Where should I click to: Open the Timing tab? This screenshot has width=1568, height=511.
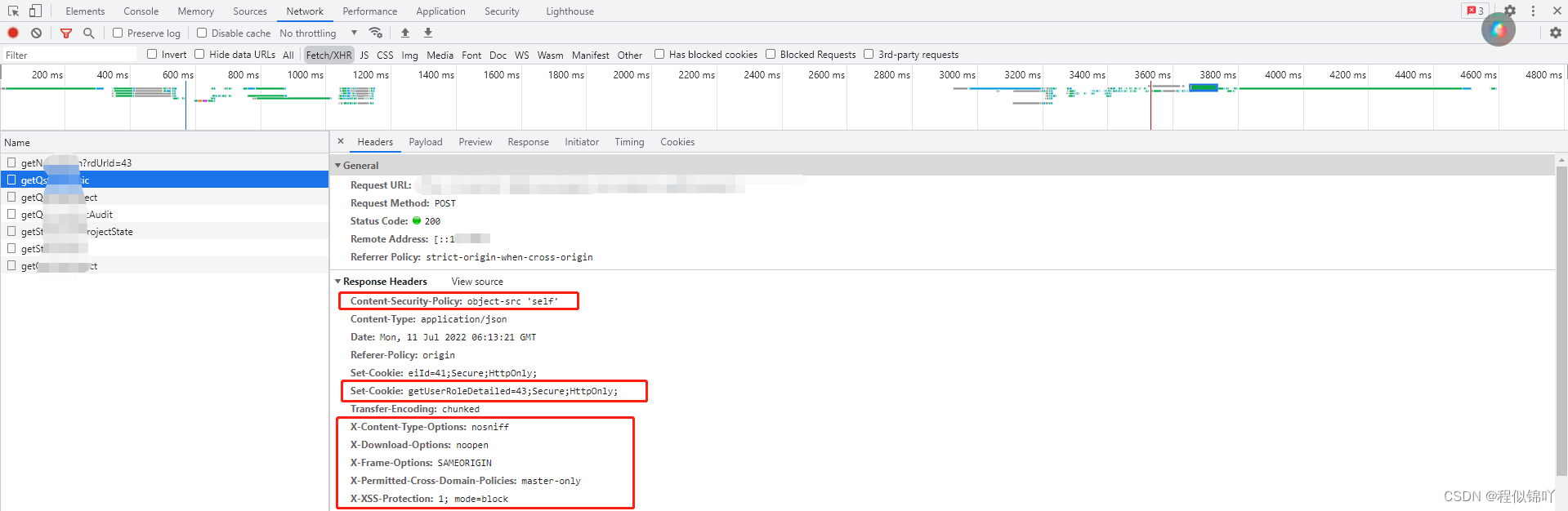(629, 141)
